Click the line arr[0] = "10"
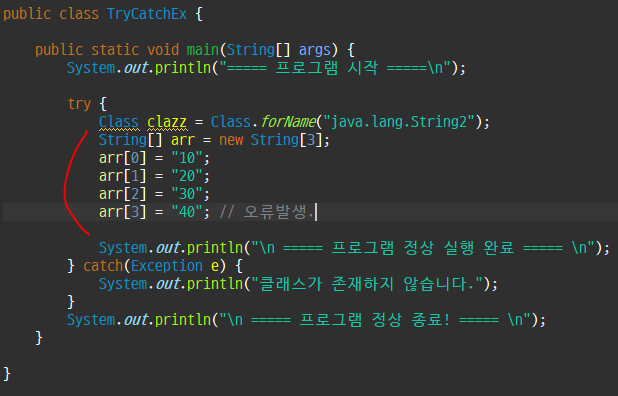The image size is (618, 396). (154, 158)
